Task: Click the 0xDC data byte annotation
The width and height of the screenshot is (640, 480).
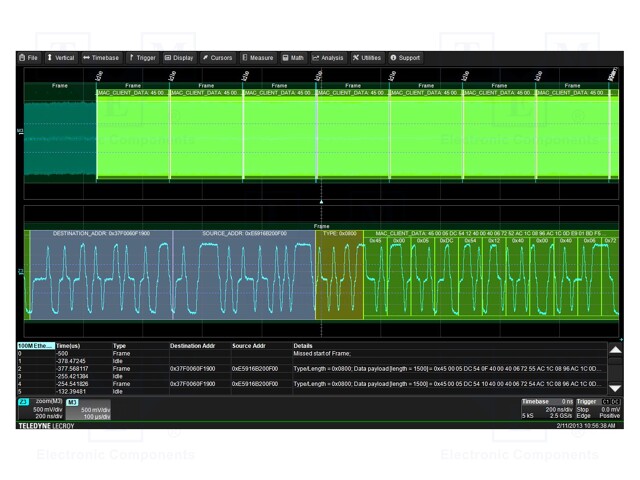Action: (x=447, y=241)
